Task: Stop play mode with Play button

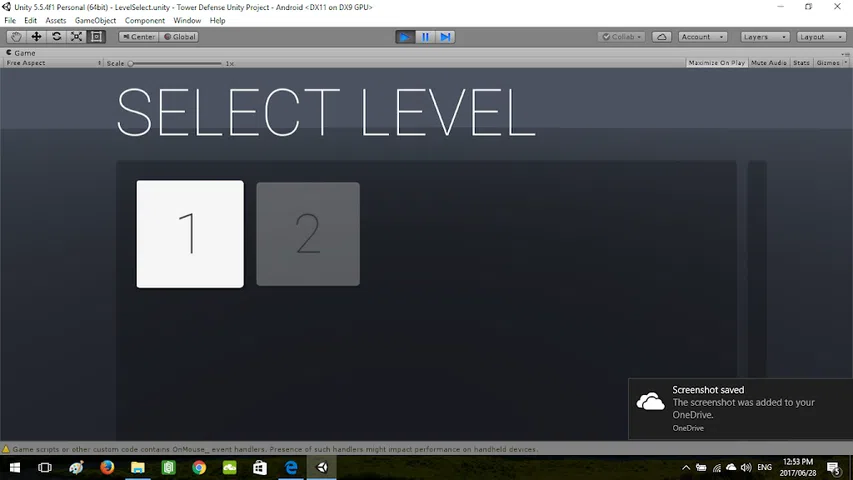Action: [x=404, y=37]
